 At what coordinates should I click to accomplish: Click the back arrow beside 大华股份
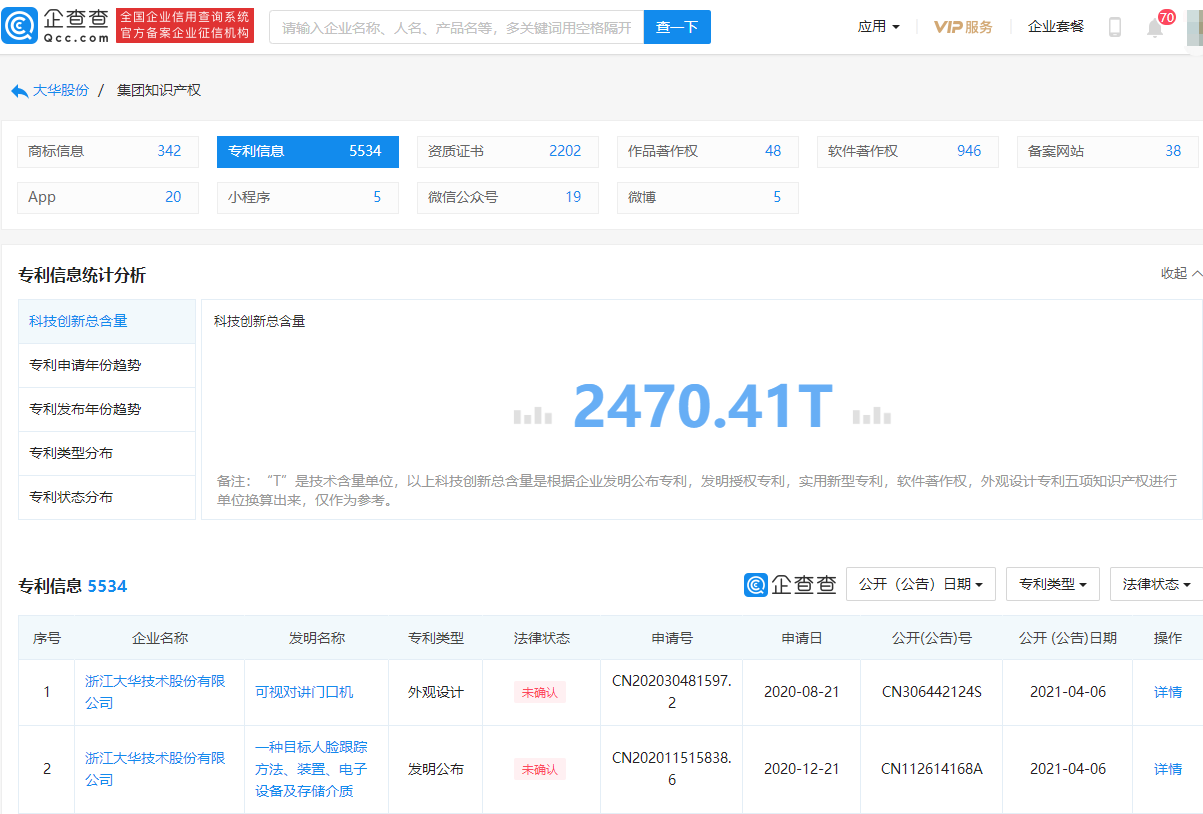19,91
